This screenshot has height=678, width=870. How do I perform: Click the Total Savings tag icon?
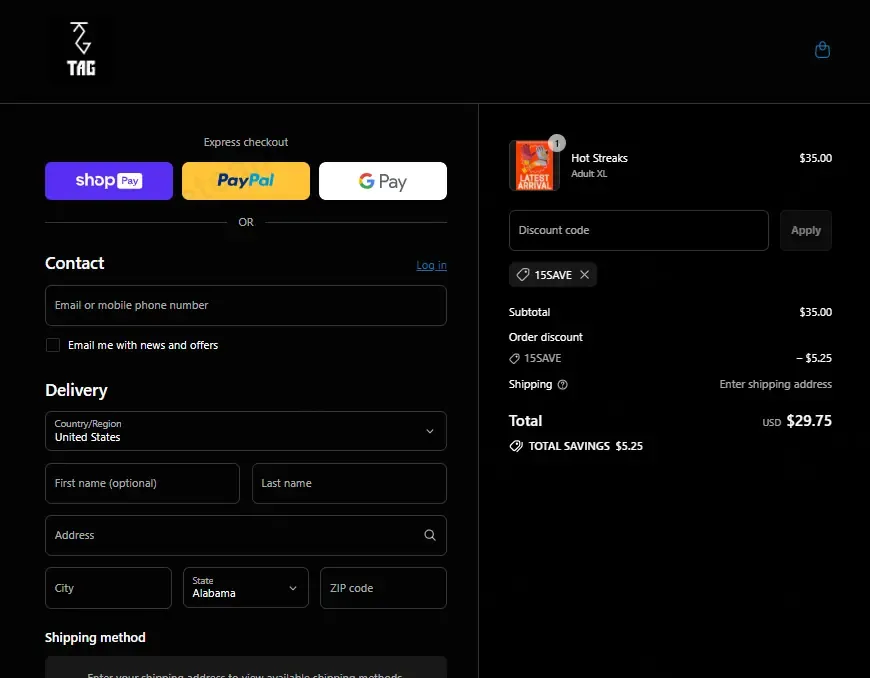516,446
